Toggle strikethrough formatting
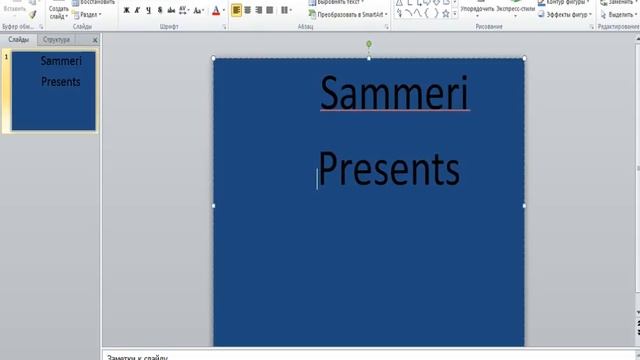This screenshot has height=360, width=640. pos(171,10)
